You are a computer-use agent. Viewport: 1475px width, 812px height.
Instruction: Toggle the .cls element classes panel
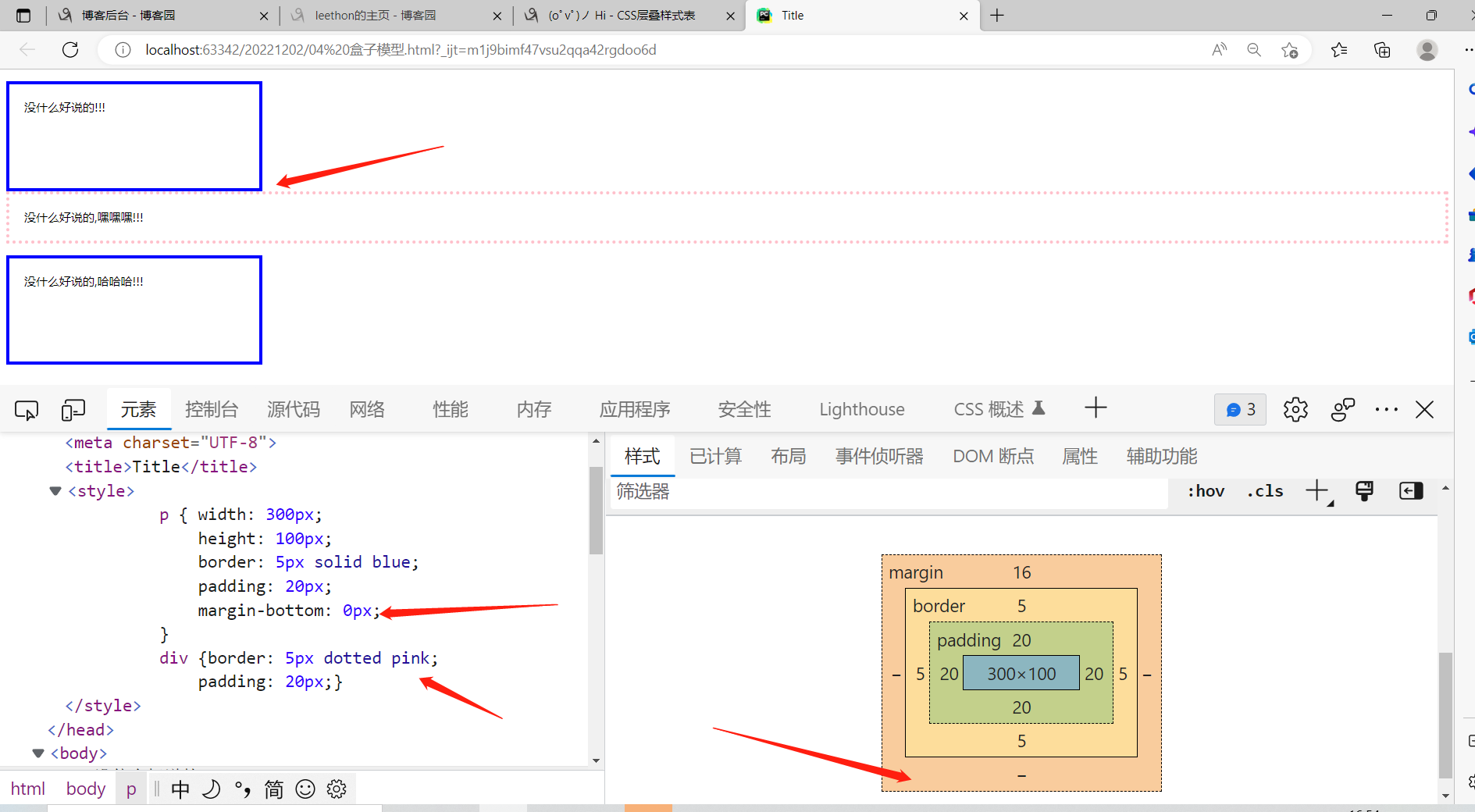(1265, 491)
